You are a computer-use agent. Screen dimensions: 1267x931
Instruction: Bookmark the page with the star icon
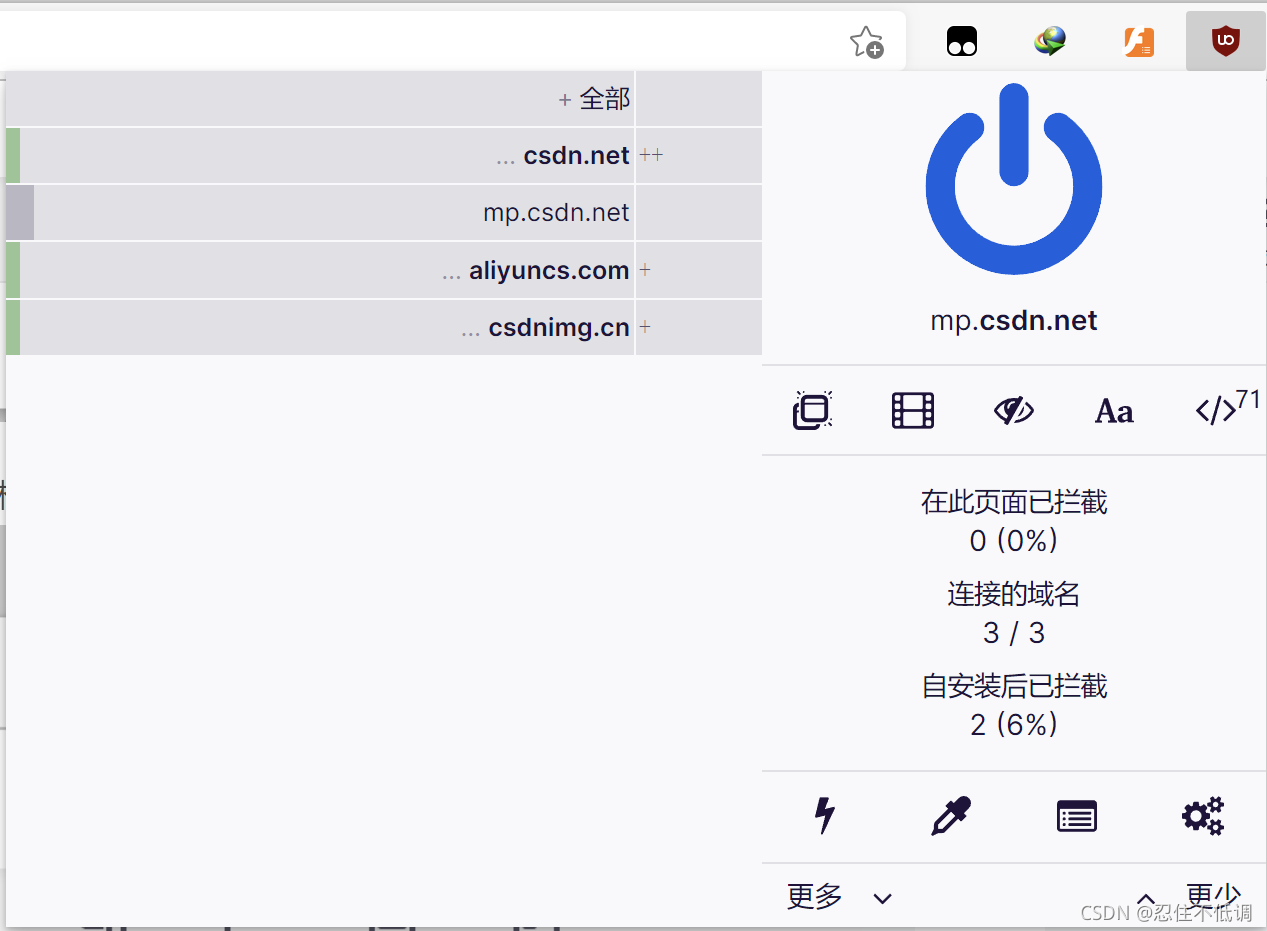(x=866, y=42)
